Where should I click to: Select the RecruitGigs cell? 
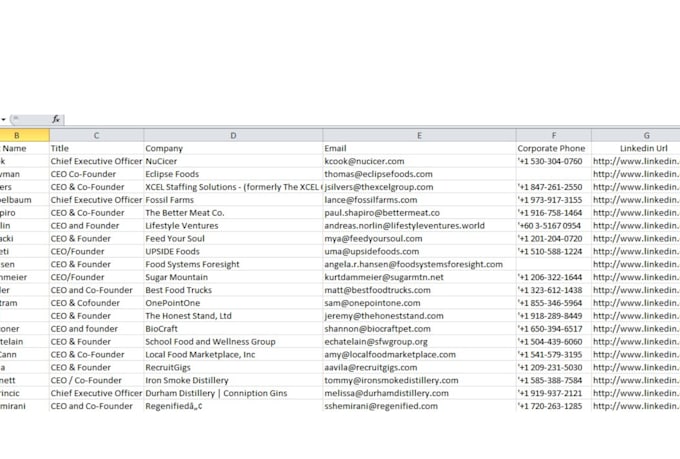point(233,367)
